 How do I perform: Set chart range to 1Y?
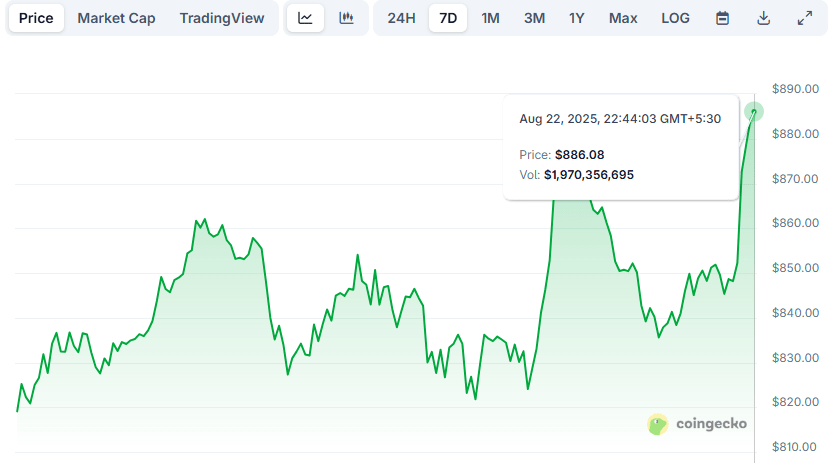point(577,18)
